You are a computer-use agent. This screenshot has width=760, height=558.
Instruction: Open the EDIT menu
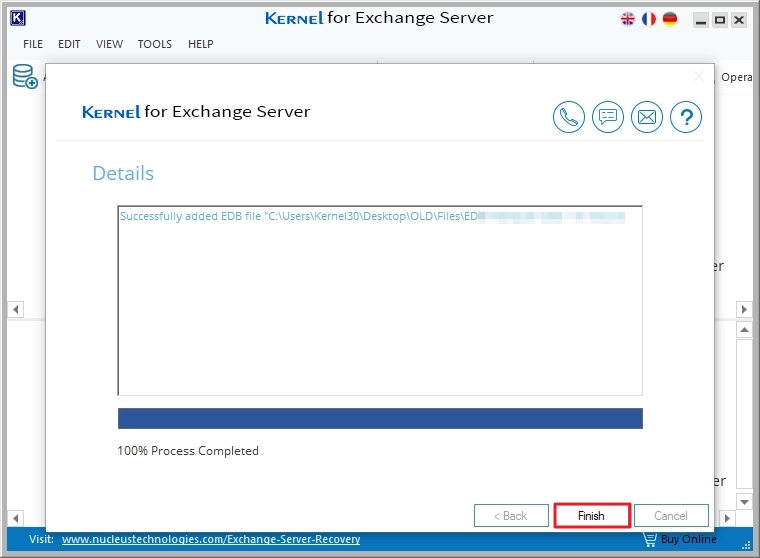[69, 44]
